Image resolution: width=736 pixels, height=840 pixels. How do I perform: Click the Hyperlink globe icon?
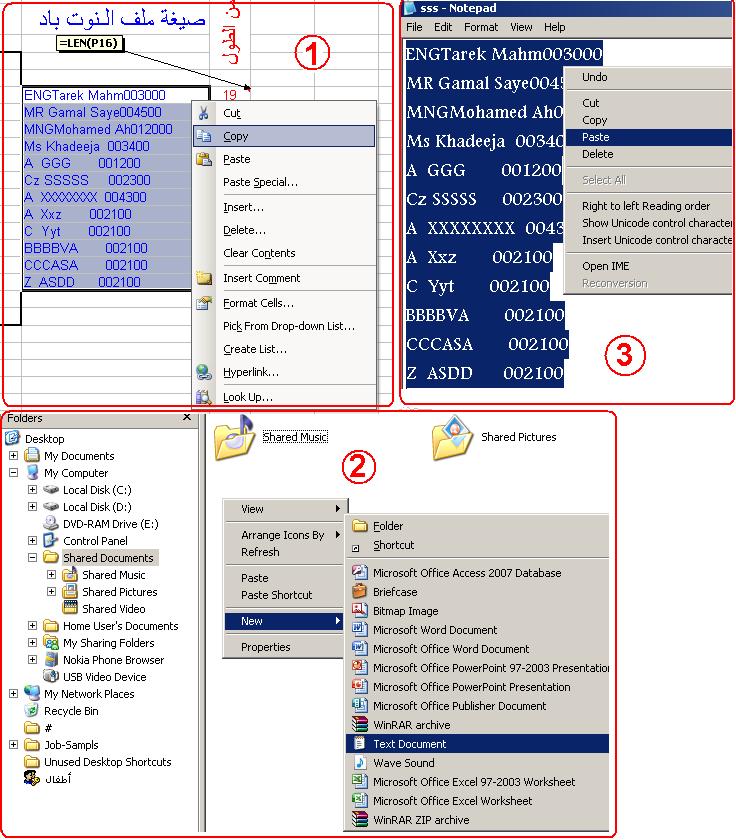click(x=204, y=372)
